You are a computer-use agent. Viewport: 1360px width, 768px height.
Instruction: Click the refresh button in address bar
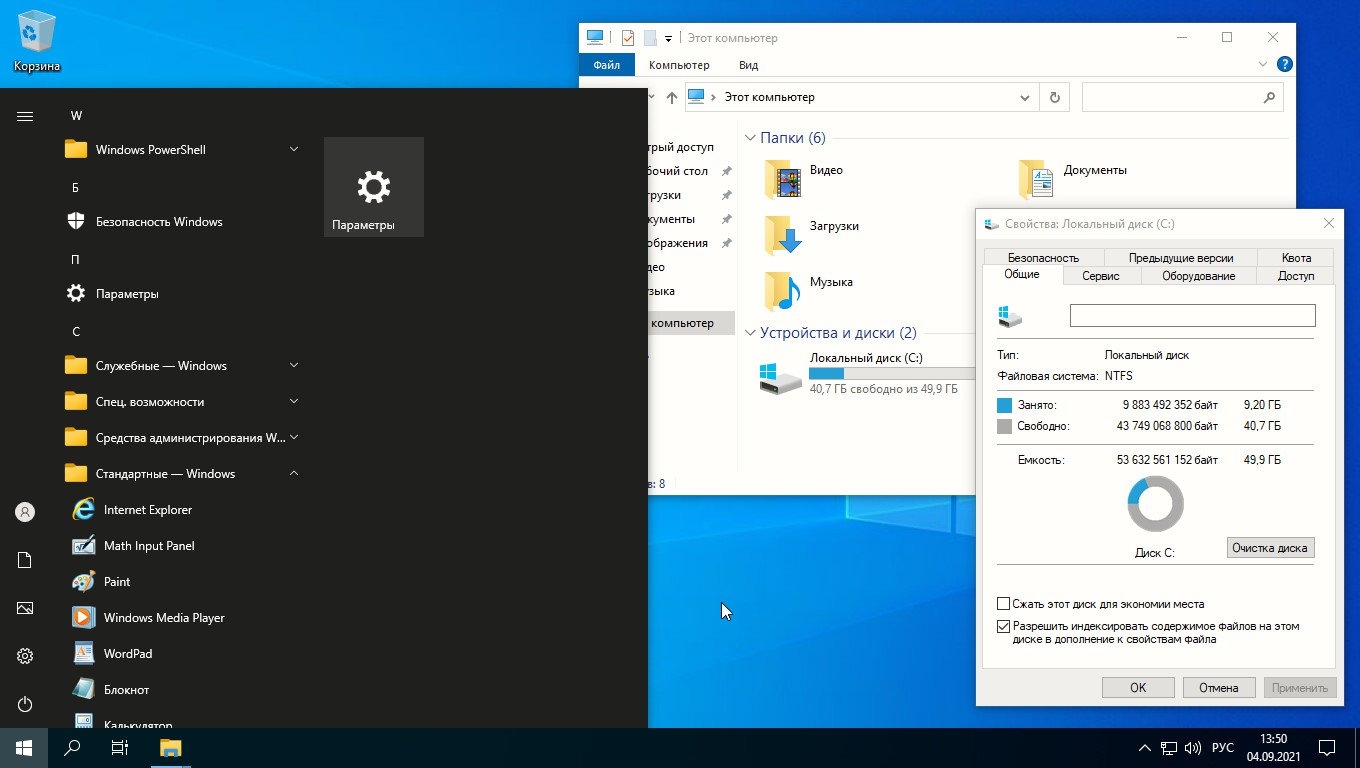coord(1053,98)
